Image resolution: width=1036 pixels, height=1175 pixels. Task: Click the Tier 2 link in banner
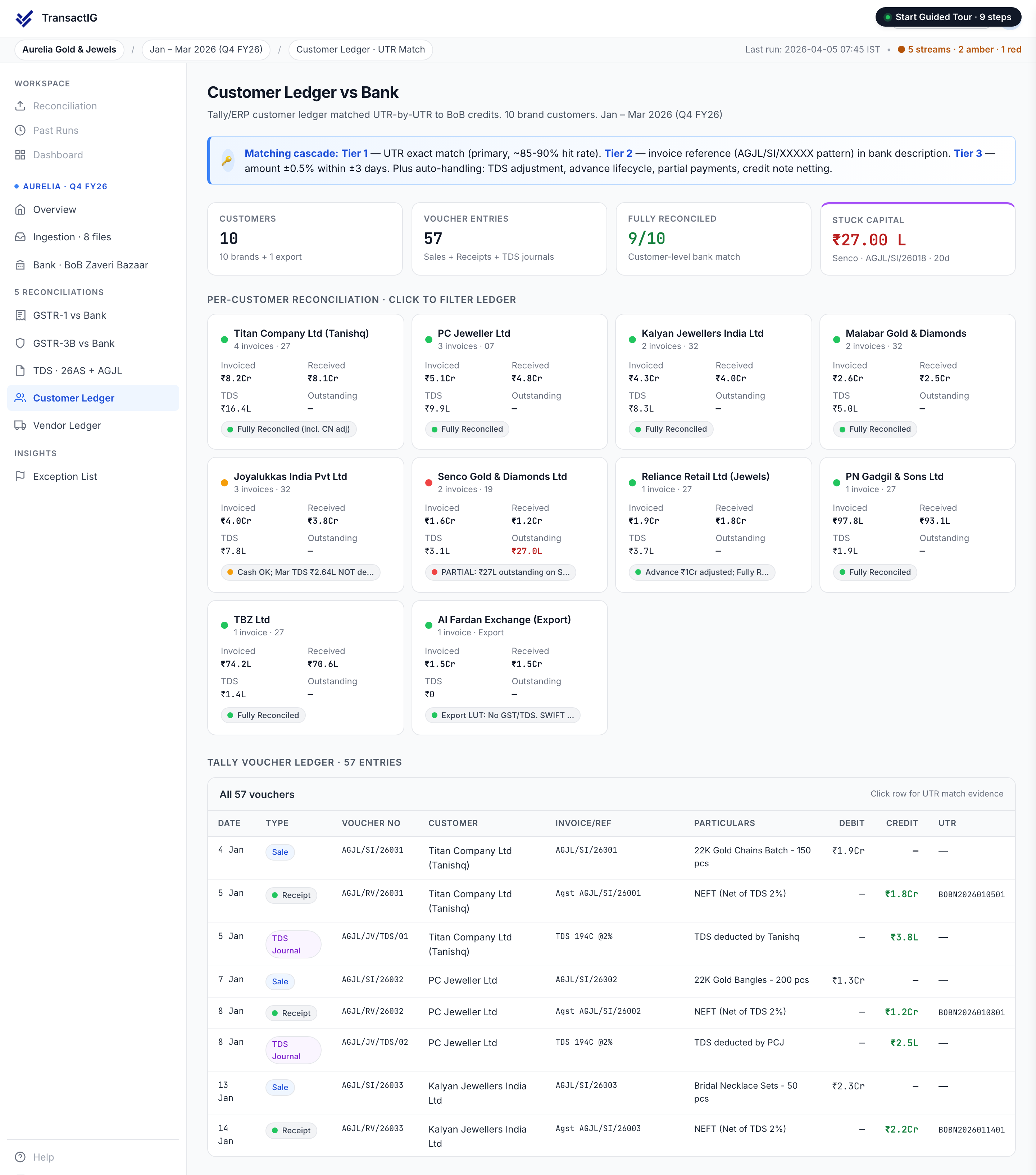[x=618, y=154]
